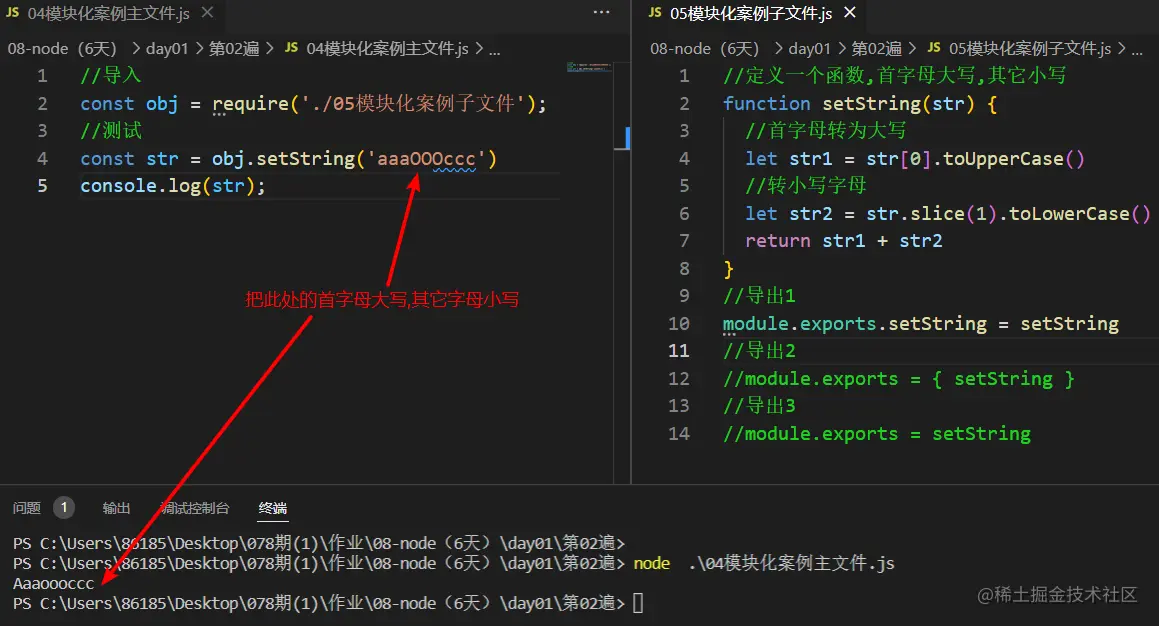Screen dimensions: 1159x626
Task: Click toUpperCase() call on line 4
Action: click(1013, 159)
